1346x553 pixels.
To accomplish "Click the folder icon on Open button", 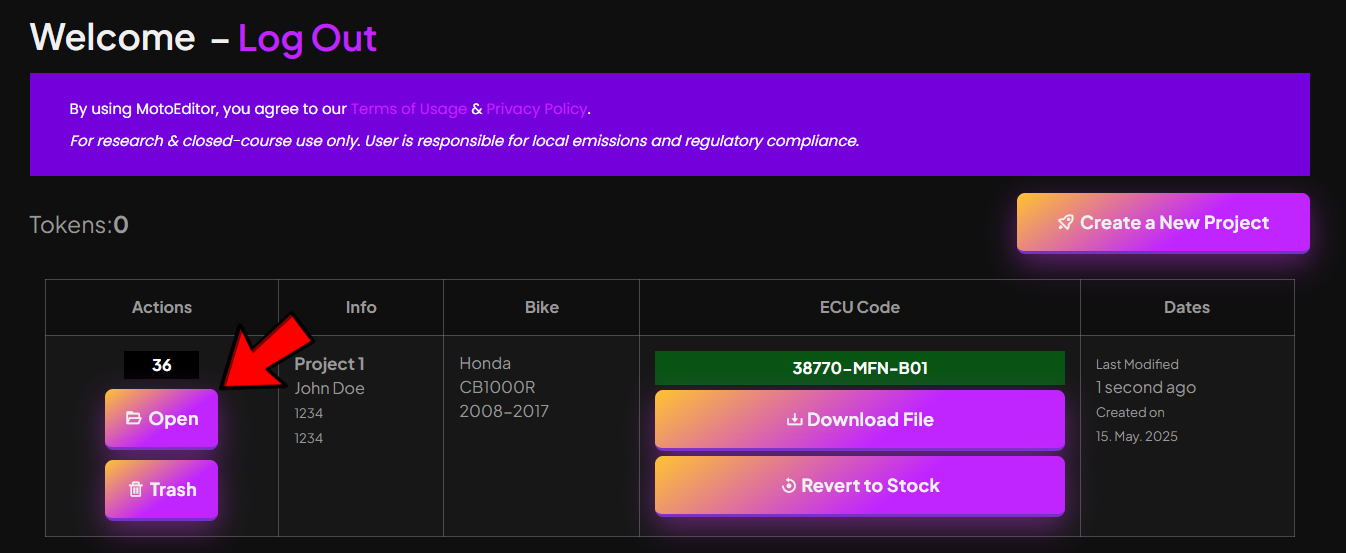I will 134,419.
